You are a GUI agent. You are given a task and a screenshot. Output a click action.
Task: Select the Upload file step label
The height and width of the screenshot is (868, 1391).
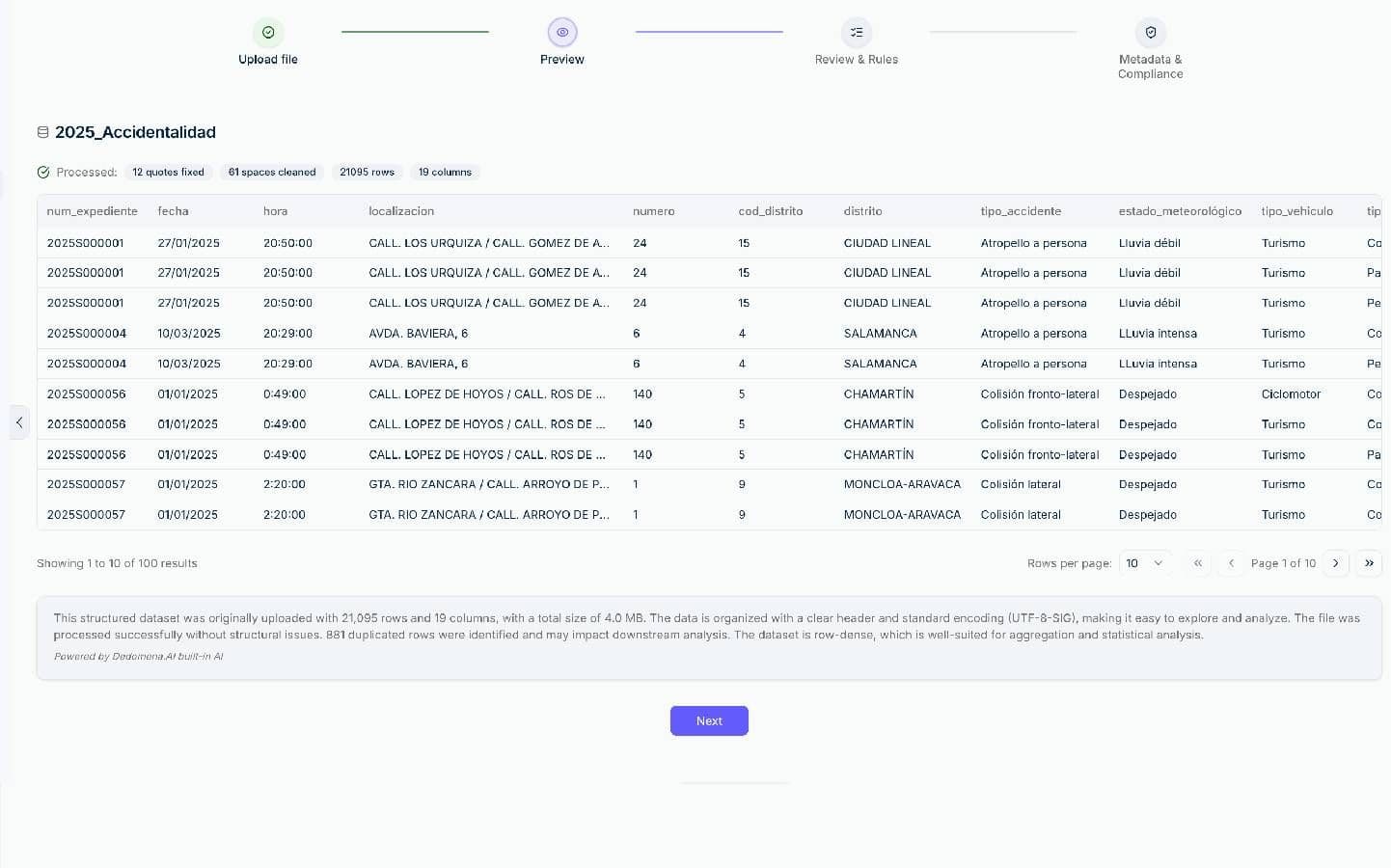coord(268,60)
